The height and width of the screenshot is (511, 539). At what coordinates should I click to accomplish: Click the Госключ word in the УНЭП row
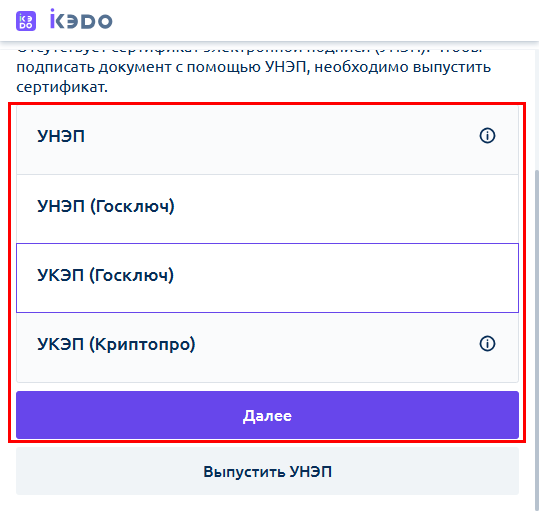pyautogui.click(x=132, y=207)
